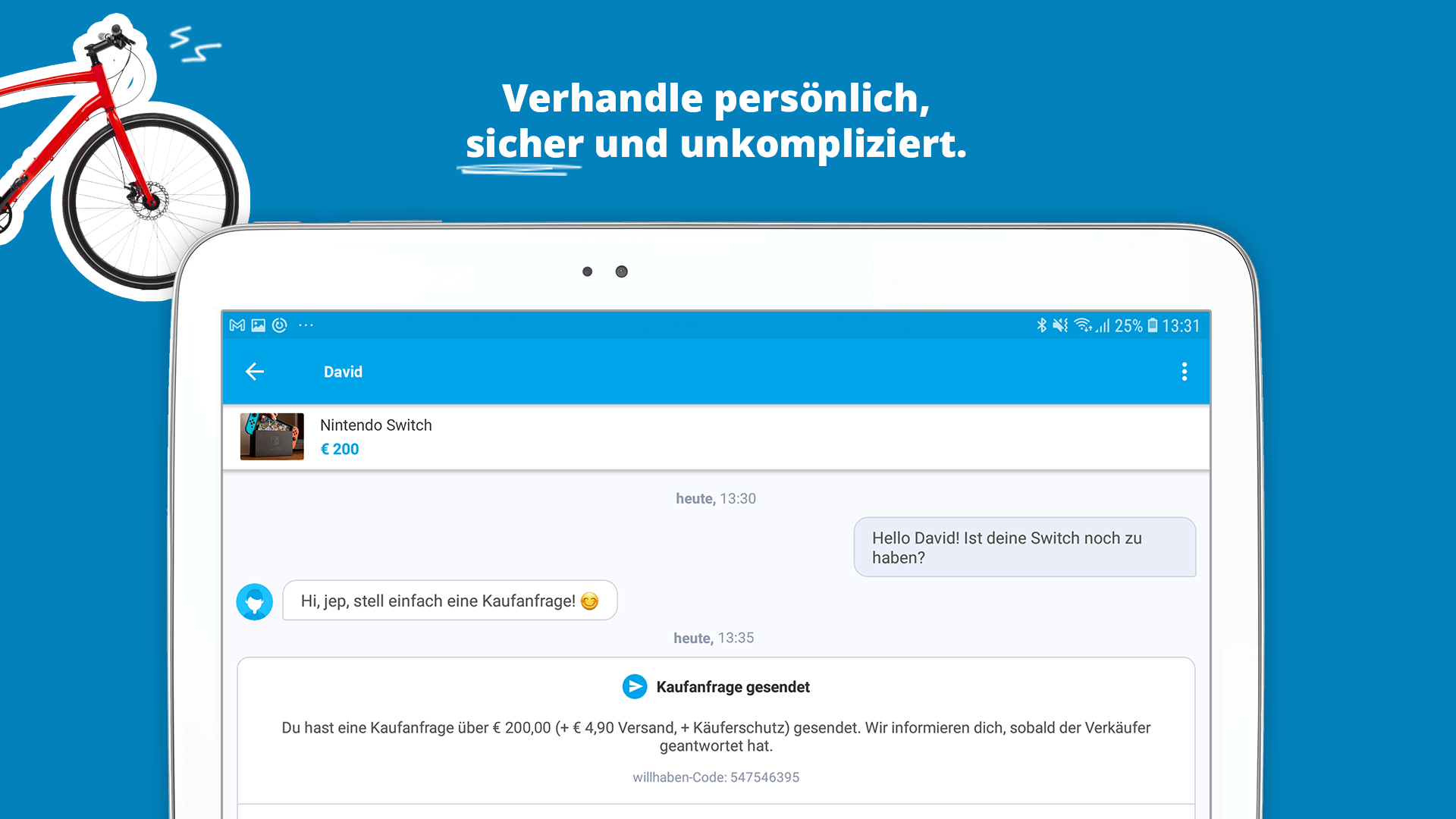1456x819 pixels.
Task: Tap the muted sound status icon
Action: click(1060, 325)
